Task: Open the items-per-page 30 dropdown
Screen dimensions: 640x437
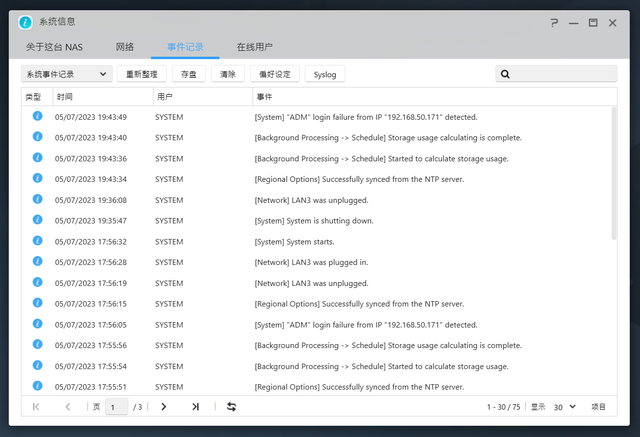Action: (x=565, y=407)
